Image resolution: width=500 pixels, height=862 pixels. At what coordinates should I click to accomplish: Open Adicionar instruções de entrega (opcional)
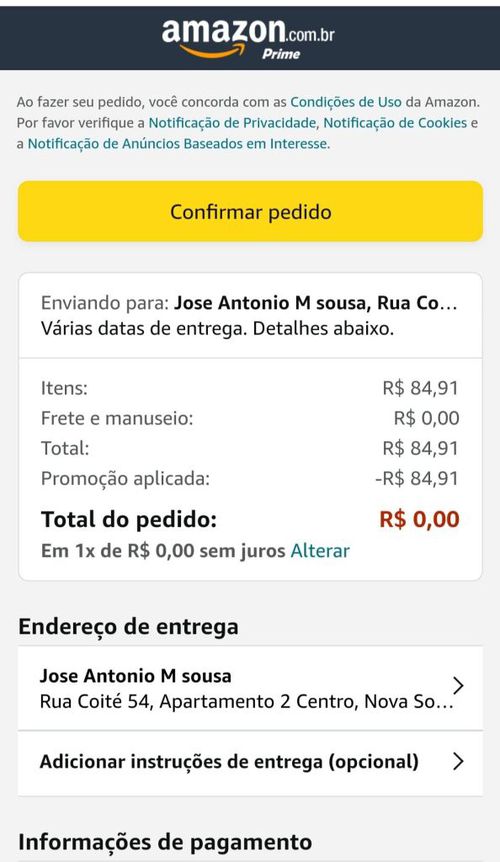pos(251,763)
